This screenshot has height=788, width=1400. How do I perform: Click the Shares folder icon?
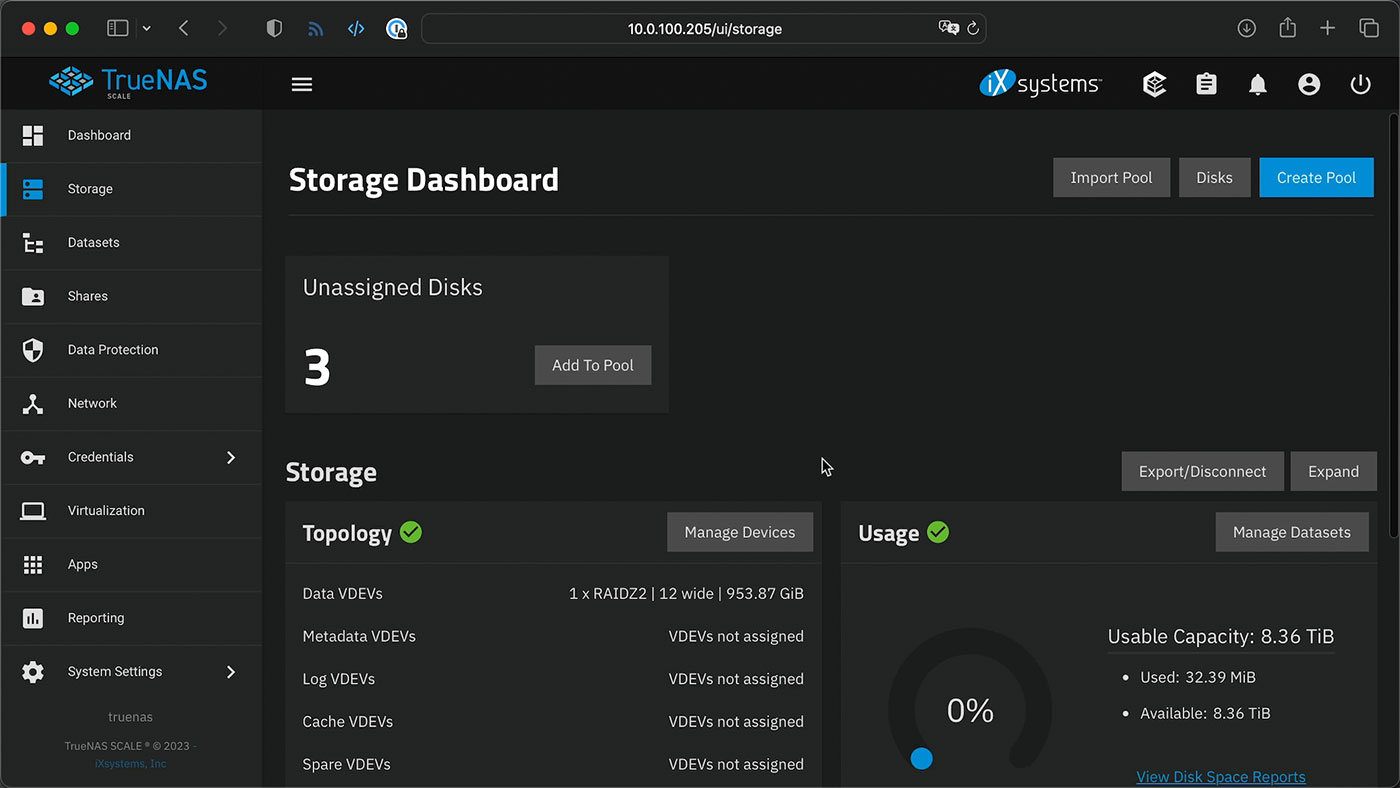pos(33,296)
